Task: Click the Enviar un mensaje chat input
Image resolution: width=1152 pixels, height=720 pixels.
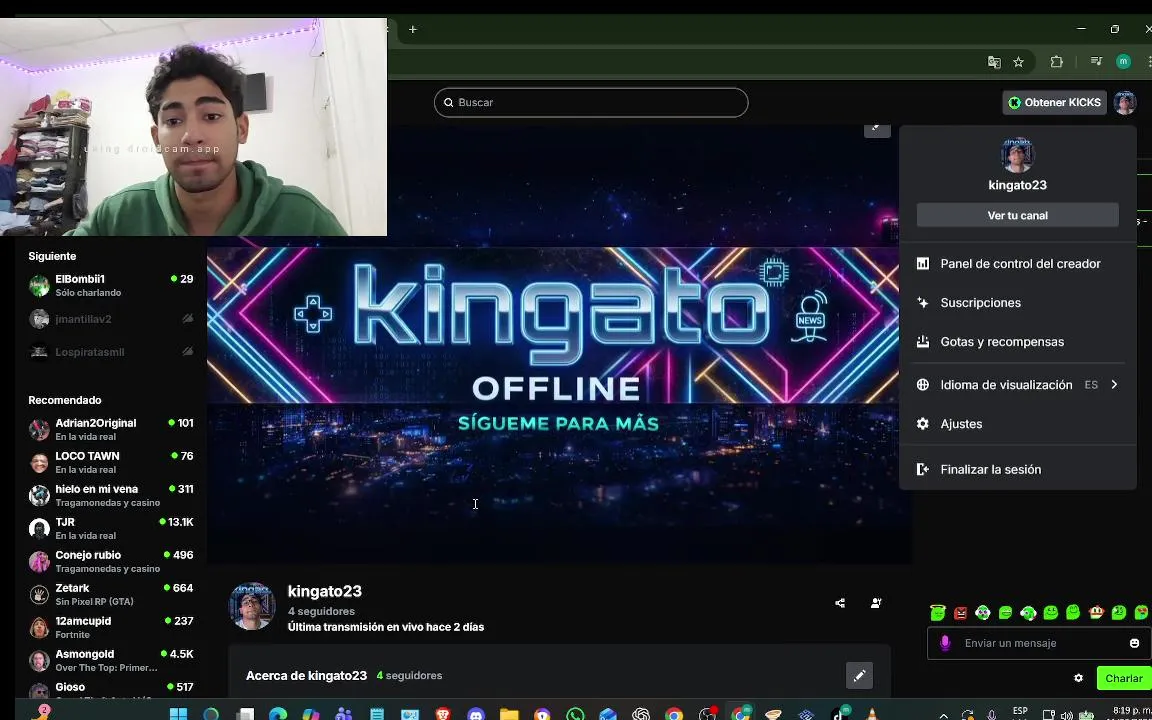Action: pyautogui.click(x=1040, y=643)
